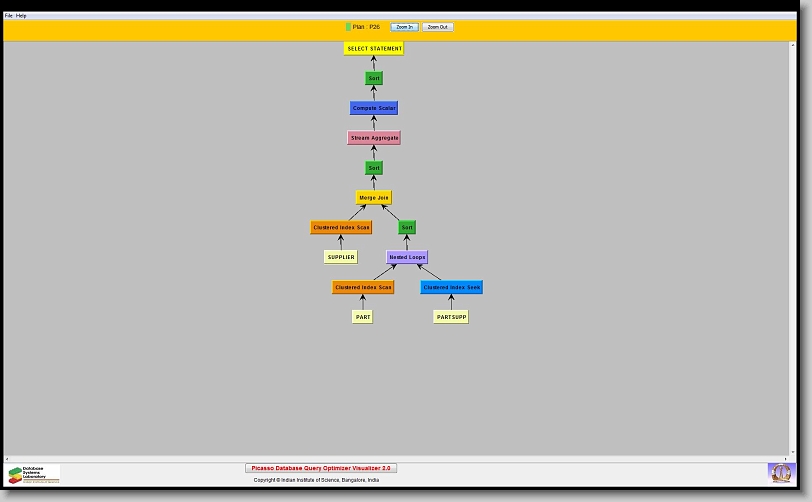This screenshot has width=812, height=502.
Task: Select the SELECT STATEMENT node
Action: [374, 48]
